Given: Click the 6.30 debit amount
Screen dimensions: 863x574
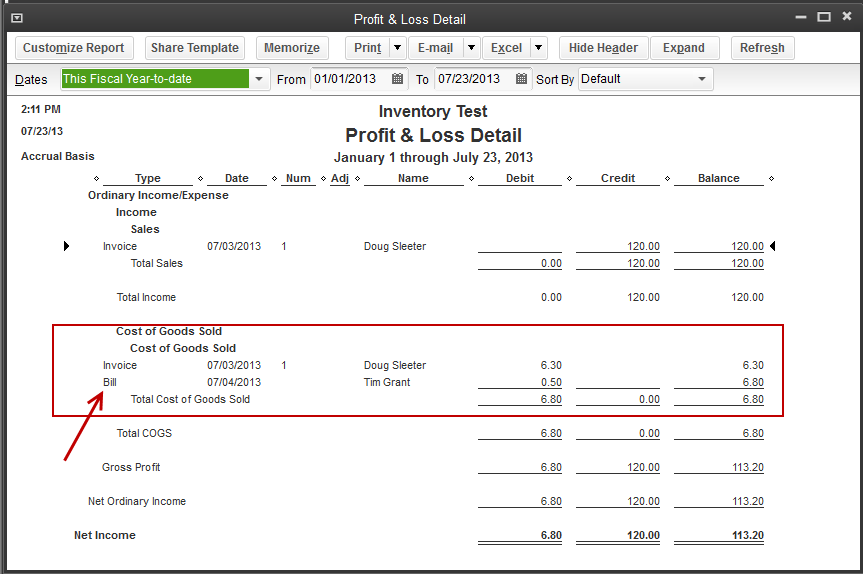Looking at the screenshot, I should pyautogui.click(x=551, y=365).
